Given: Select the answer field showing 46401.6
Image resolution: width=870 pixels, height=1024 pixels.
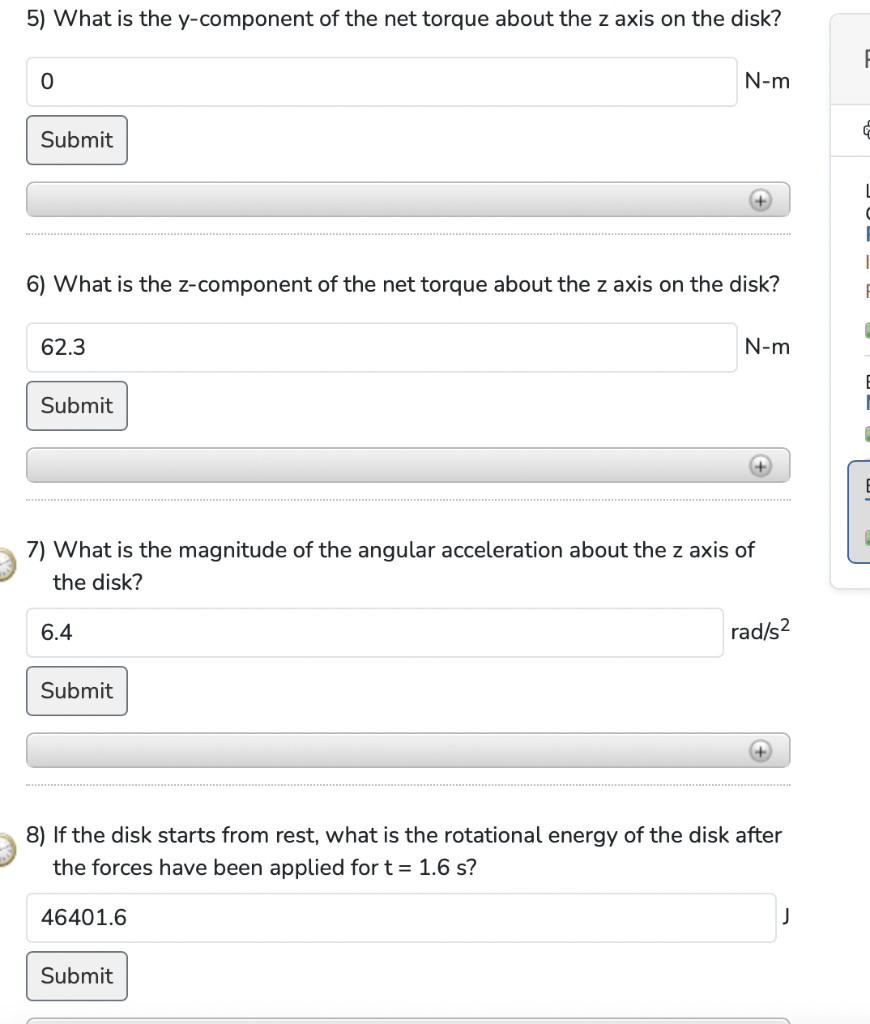Looking at the screenshot, I should tap(400, 917).
